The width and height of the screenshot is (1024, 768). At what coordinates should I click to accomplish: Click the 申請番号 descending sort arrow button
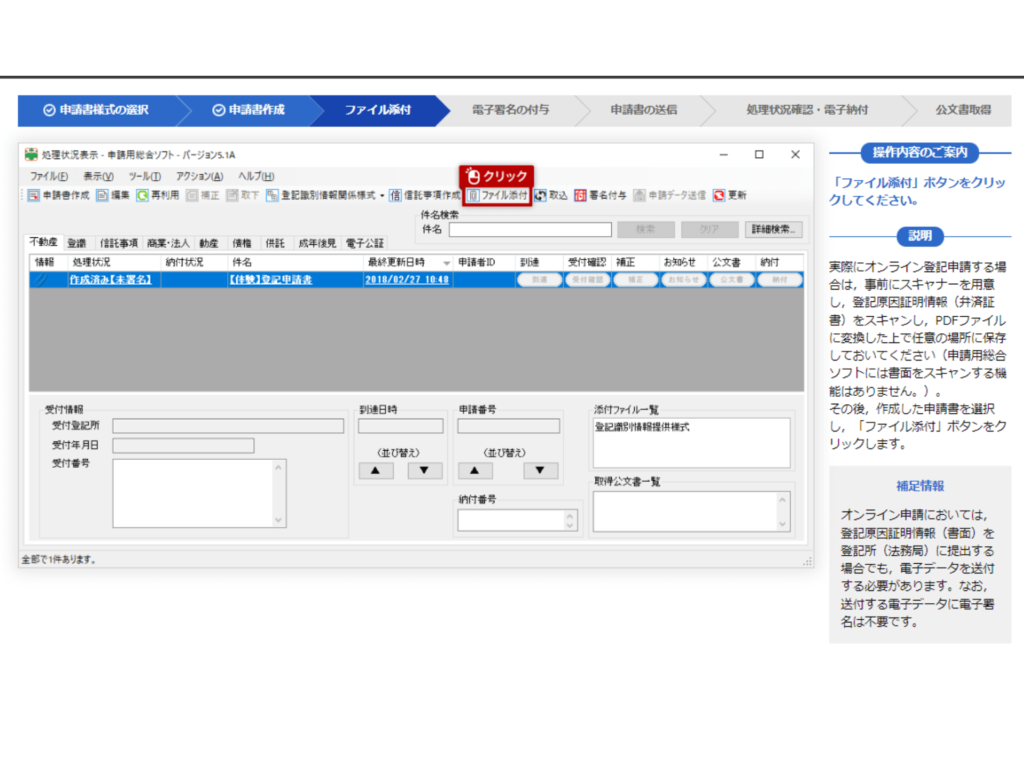pyautogui.click(x=540, y=471)
